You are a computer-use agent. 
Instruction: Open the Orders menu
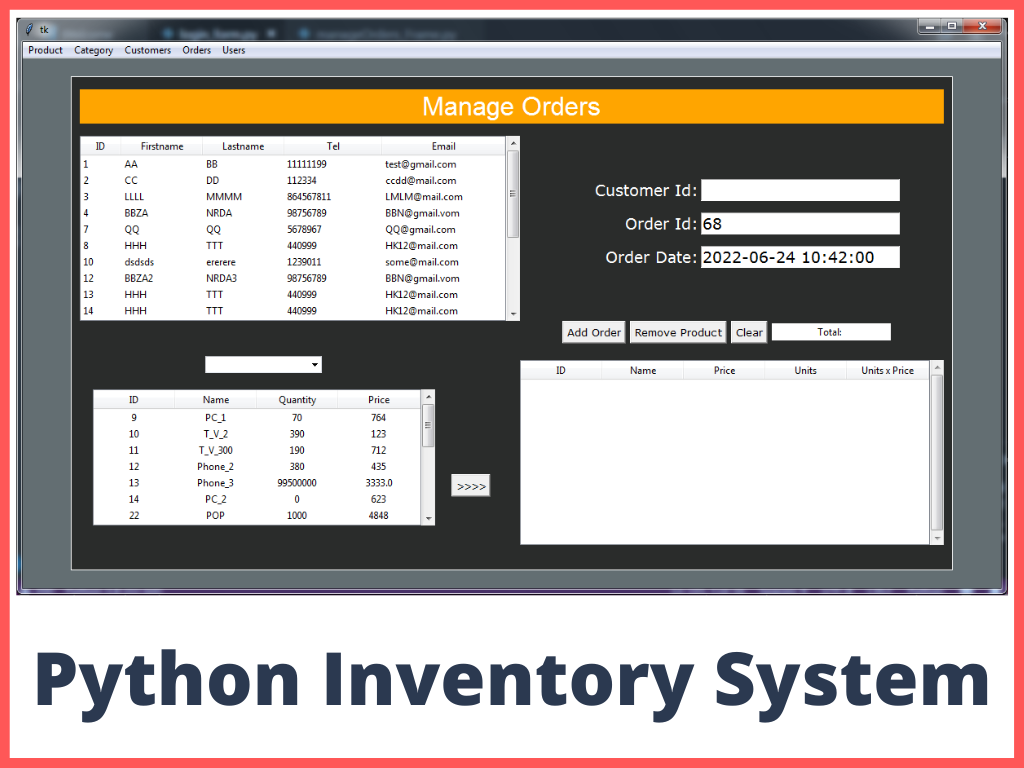click(197, 50)
